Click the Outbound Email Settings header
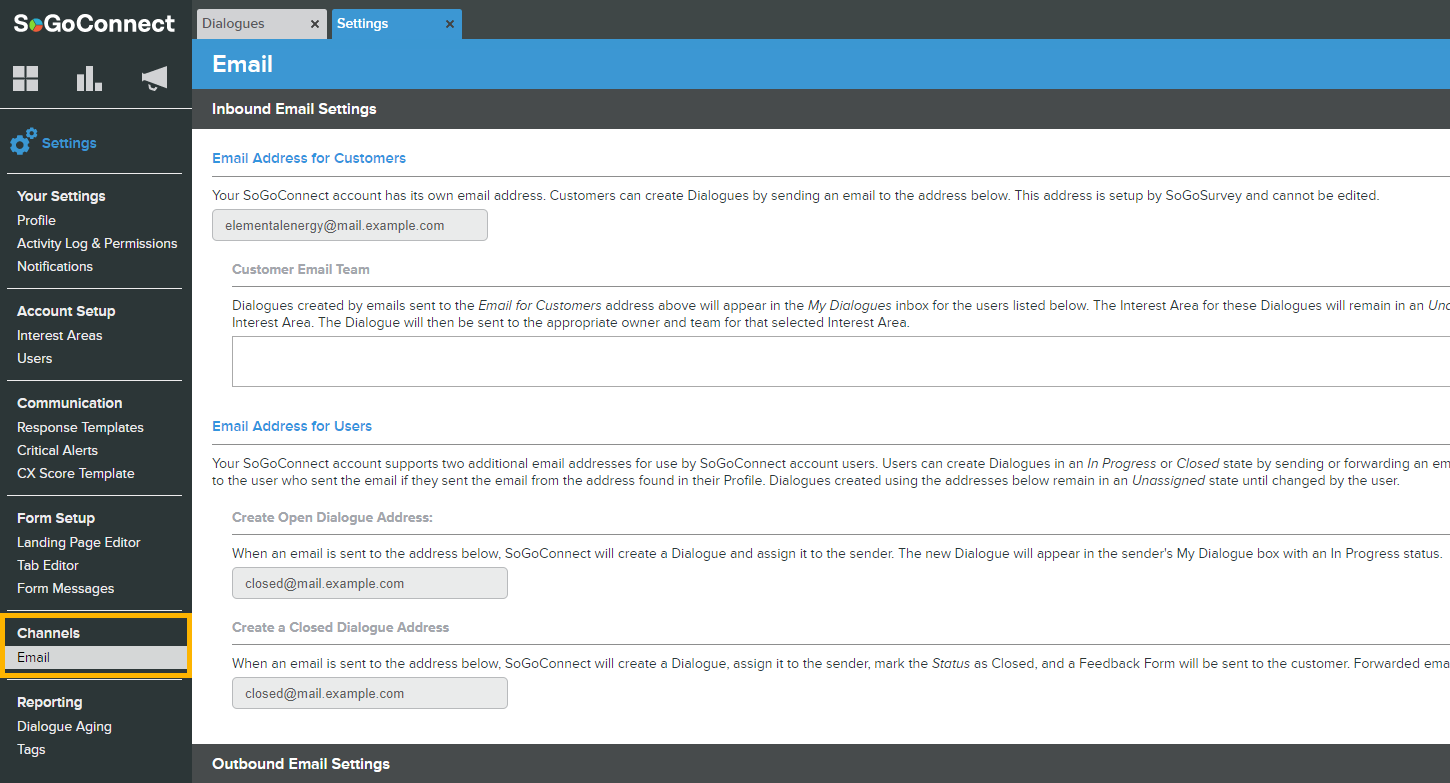The image size is (1450, 783). (x=301, y=763)
